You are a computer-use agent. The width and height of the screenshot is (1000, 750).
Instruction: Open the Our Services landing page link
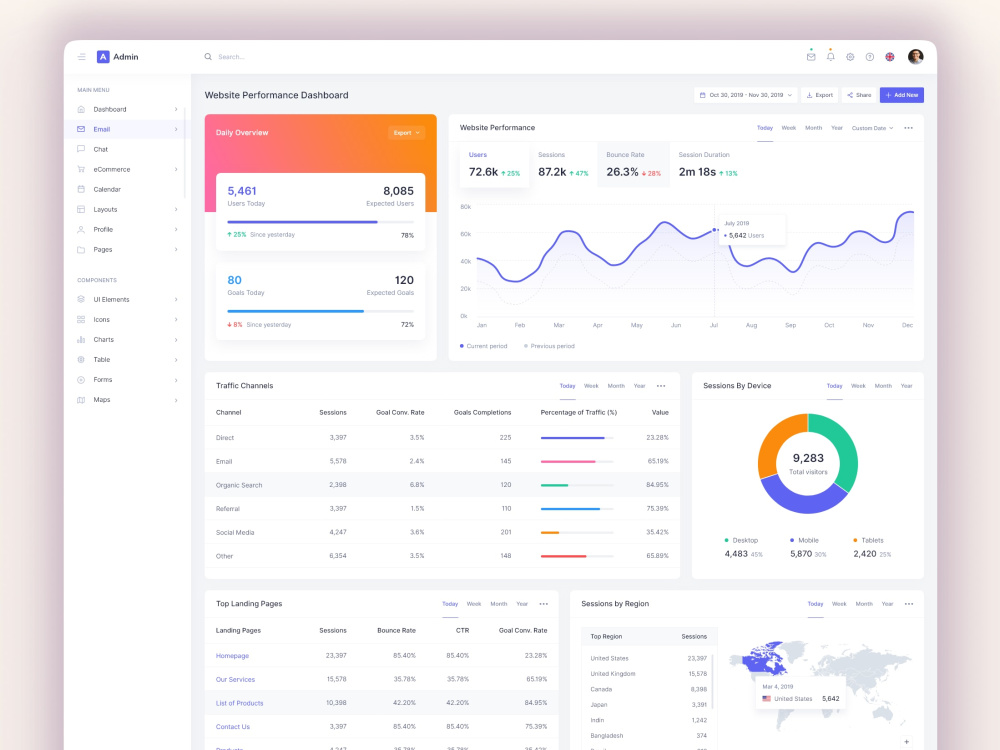point(235,679)
